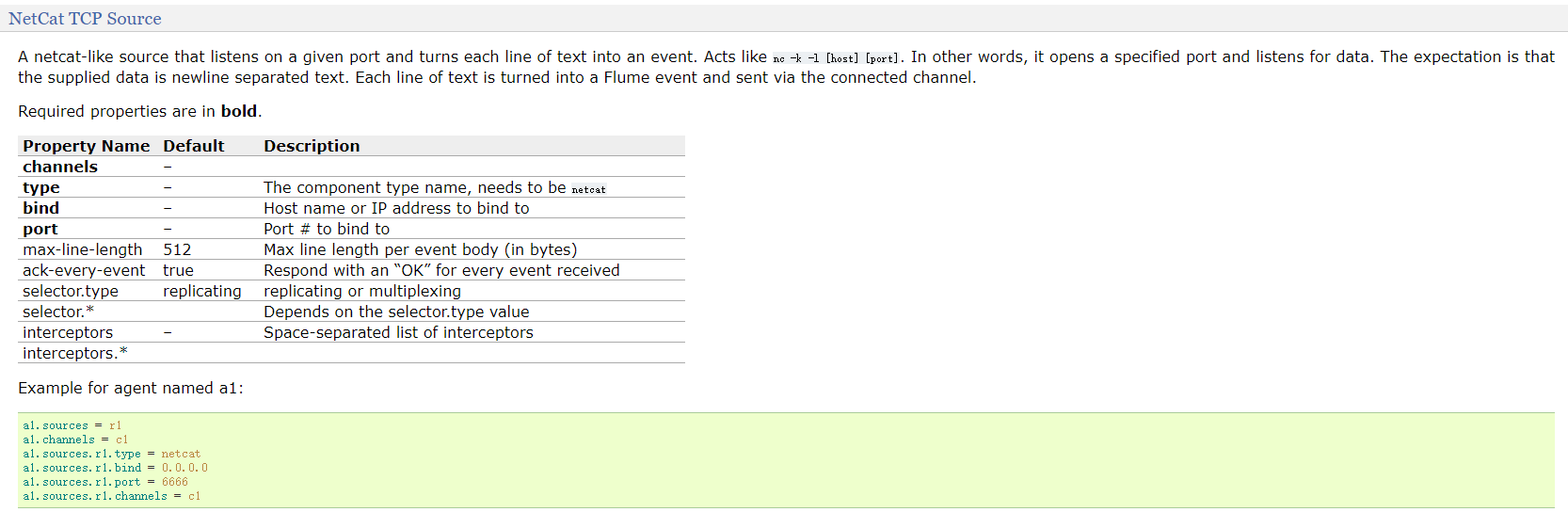Click the ack-every-event property cell
This screenshot has width=1568, height=512.
pyautogui.click(x=84, y=270)
